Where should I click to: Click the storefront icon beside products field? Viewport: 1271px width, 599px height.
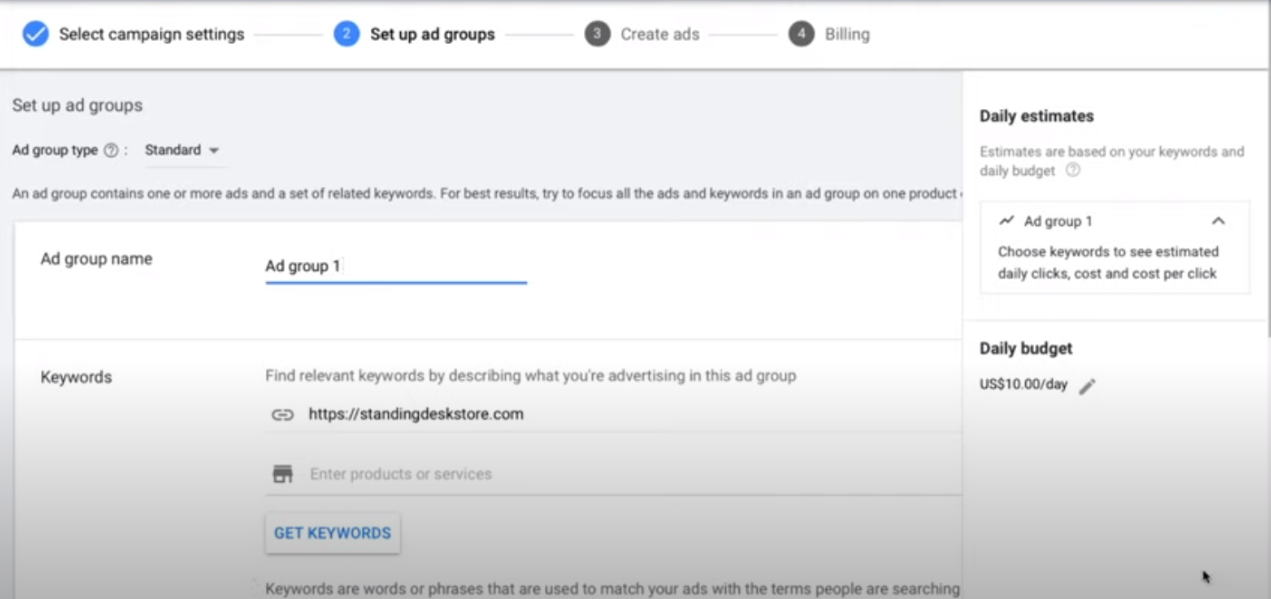(283, 474)
